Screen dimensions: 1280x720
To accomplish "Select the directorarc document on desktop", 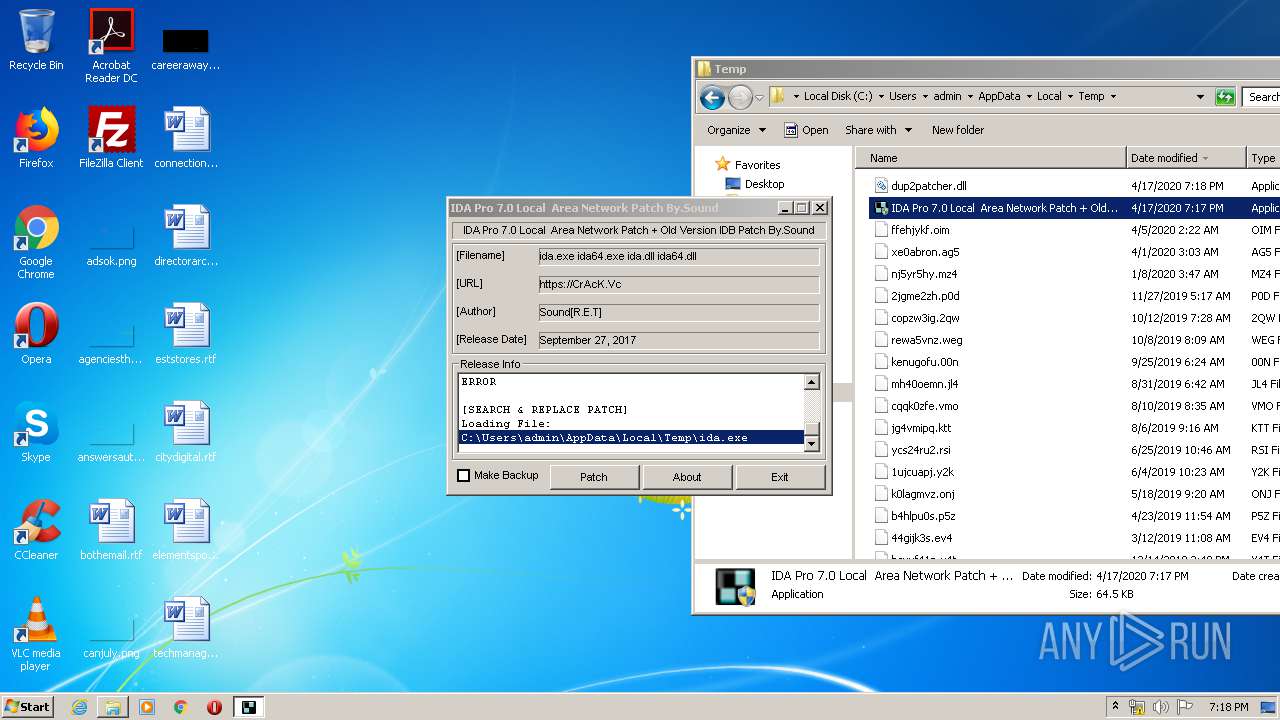I will [x=186, y=236].
